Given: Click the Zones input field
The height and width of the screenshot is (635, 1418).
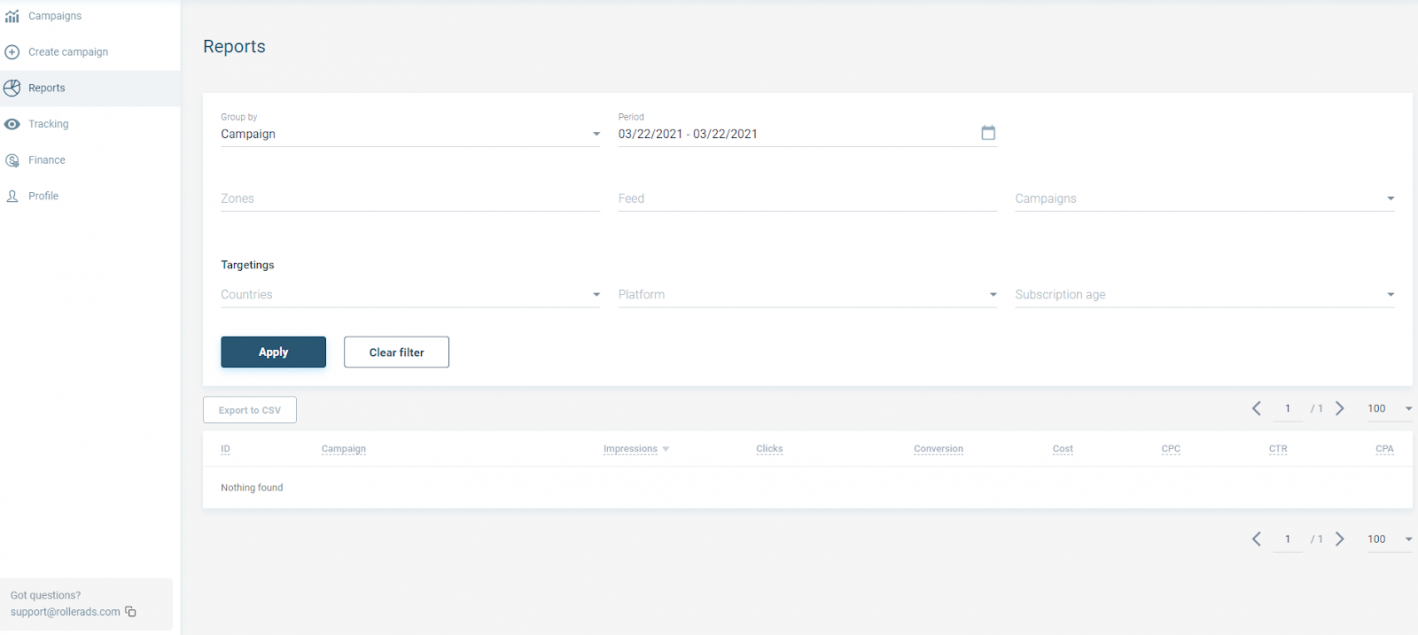Looking at the screenshot, I should pos(410,198).
